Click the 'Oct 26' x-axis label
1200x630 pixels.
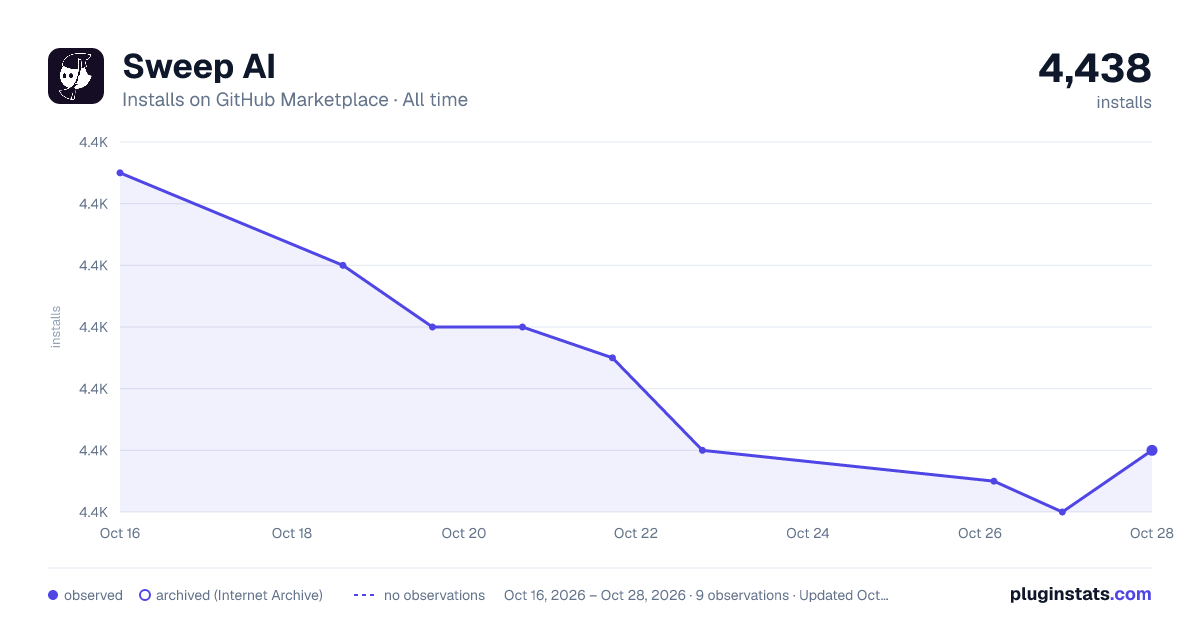[980, 533]
